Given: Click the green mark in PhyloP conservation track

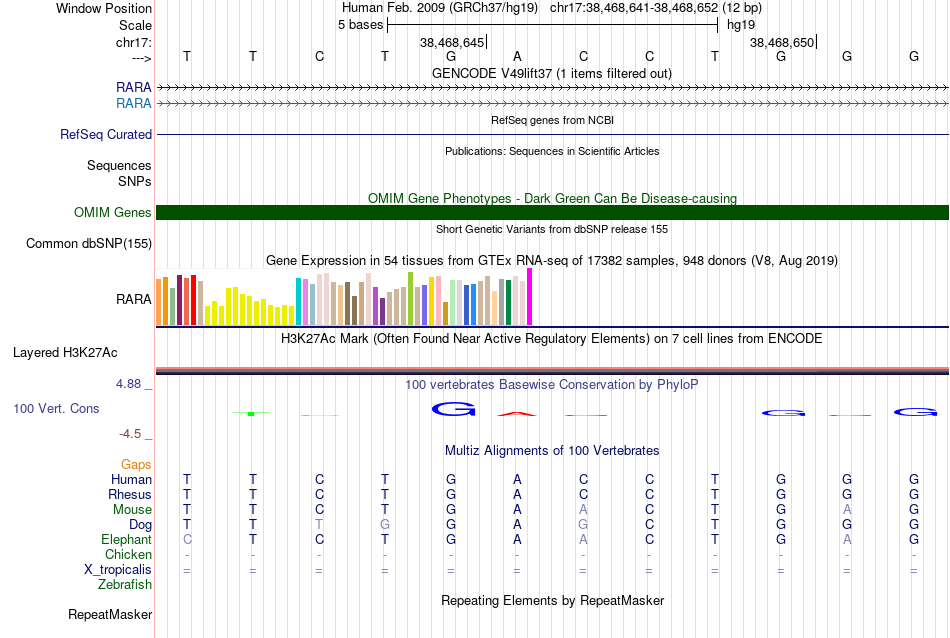Looking at the screenshot, I should pos(251,413).
